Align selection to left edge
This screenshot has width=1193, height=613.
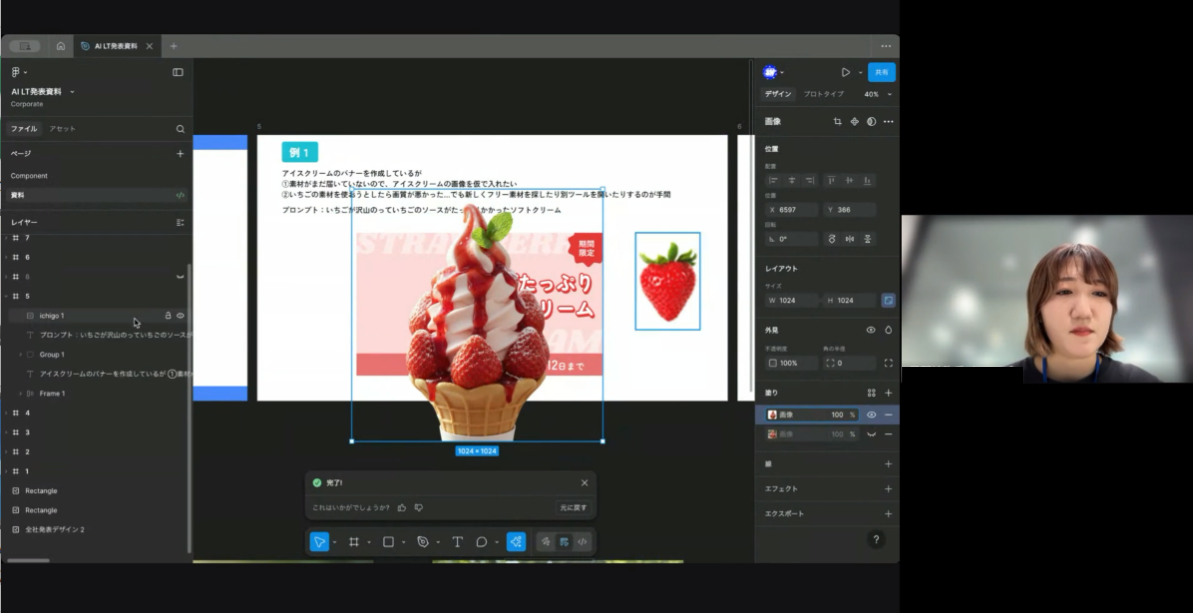[x=774, y=180]
